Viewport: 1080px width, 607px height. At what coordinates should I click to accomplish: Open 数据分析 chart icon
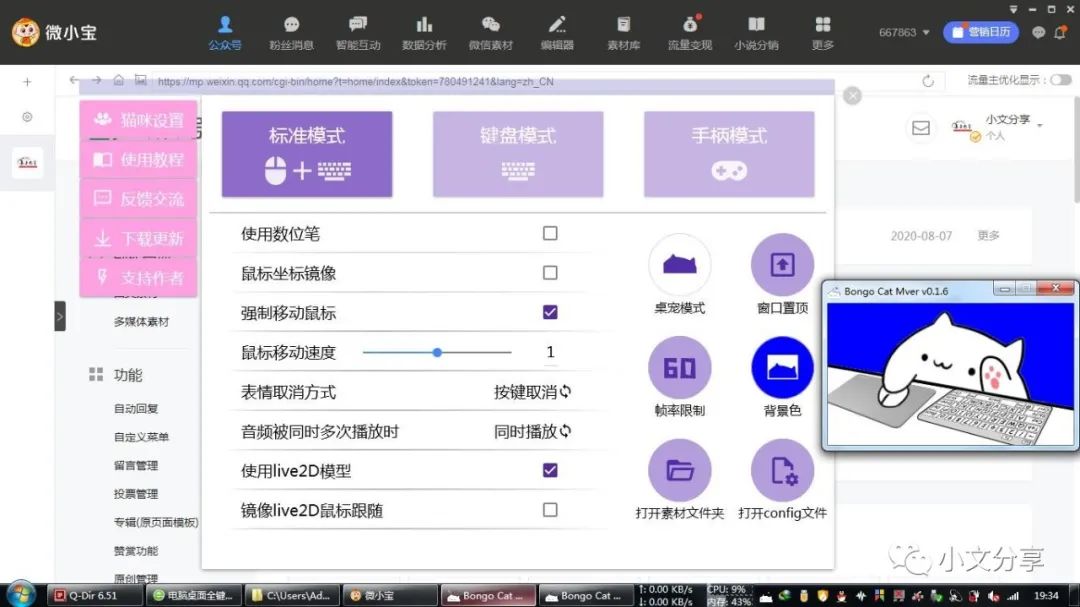point(424,25)
